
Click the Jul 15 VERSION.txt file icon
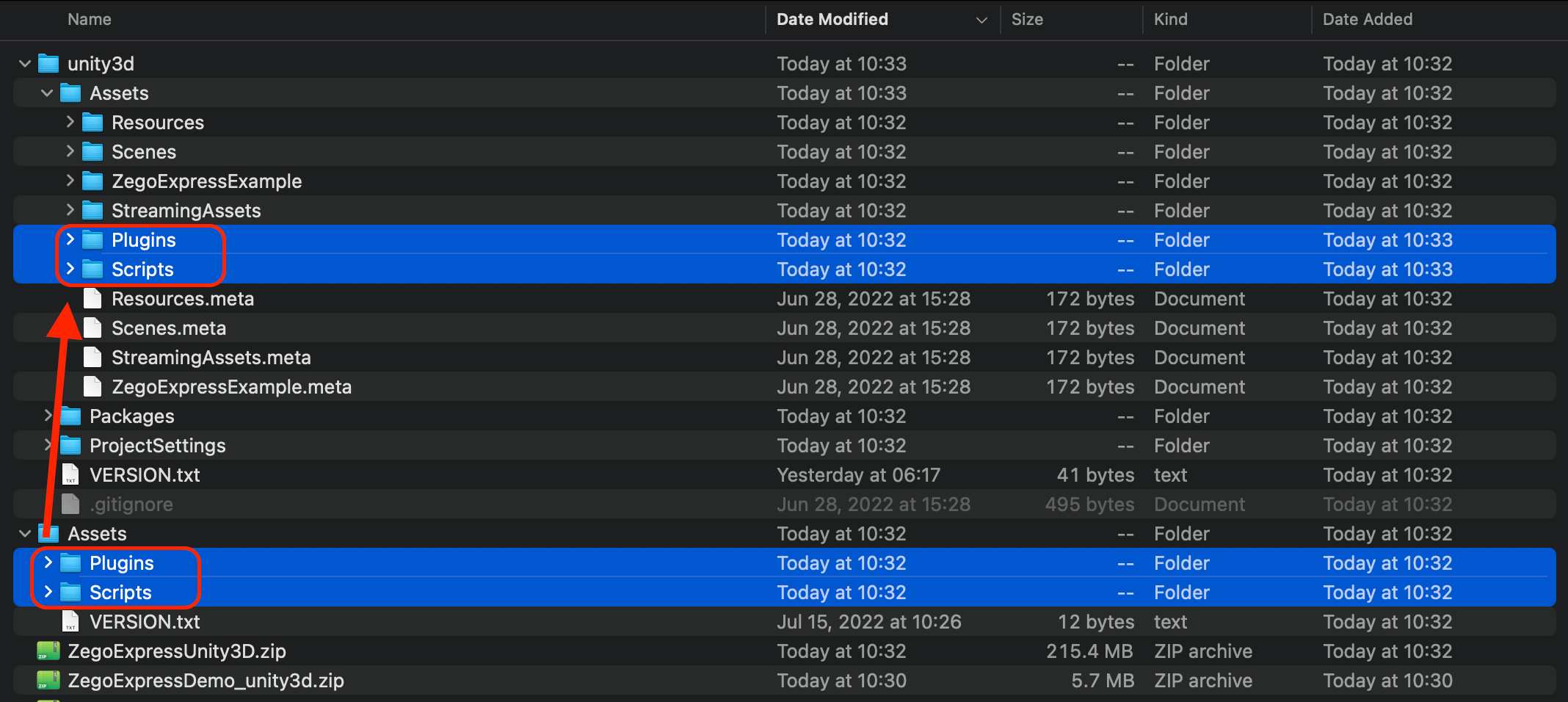70,622
